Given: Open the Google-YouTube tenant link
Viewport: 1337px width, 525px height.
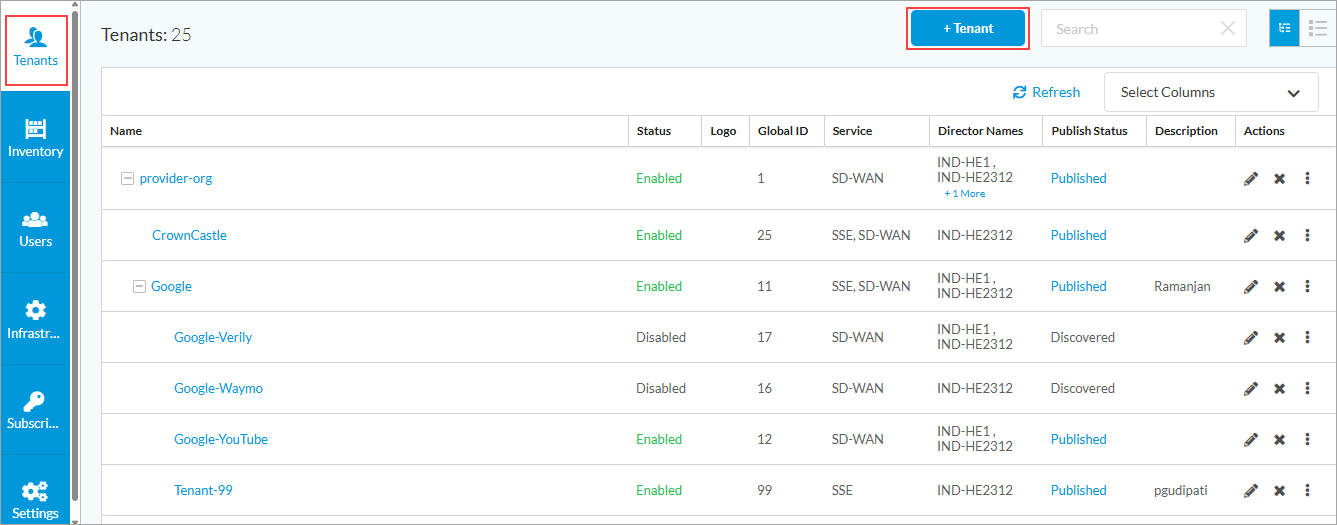Looking at the screenshot, I should click(x=221, y=439).
